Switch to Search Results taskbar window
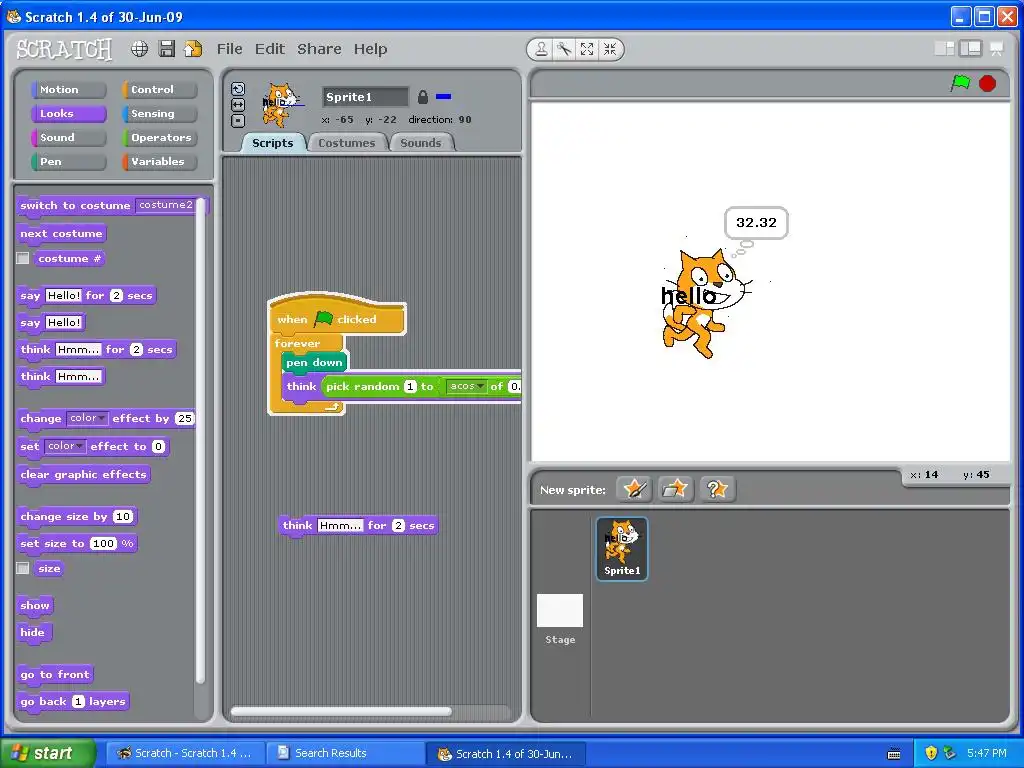Viewport: 1024px width, 768px height. (x=345, y=753)
